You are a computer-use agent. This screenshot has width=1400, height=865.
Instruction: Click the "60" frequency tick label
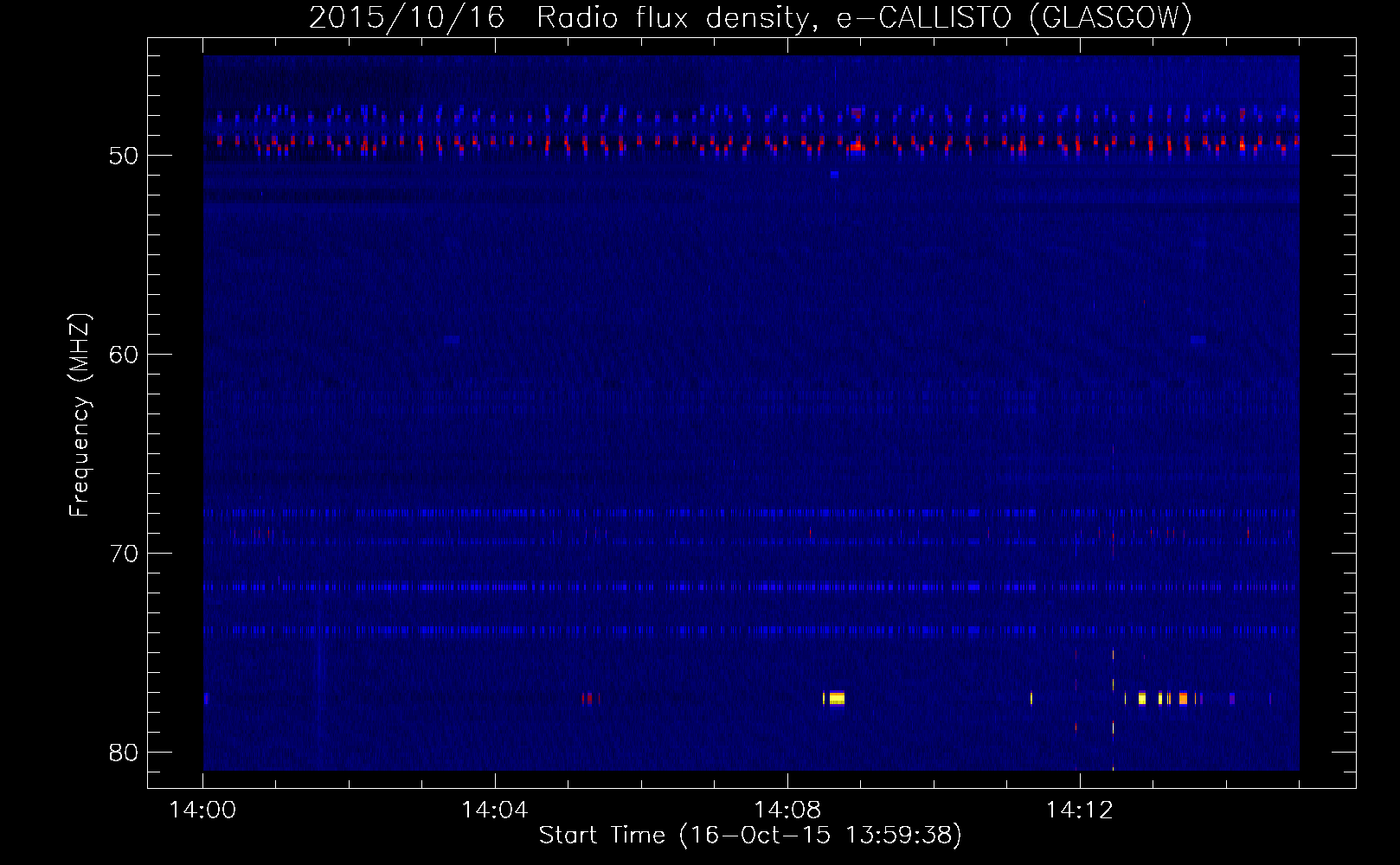coord(125,355)
